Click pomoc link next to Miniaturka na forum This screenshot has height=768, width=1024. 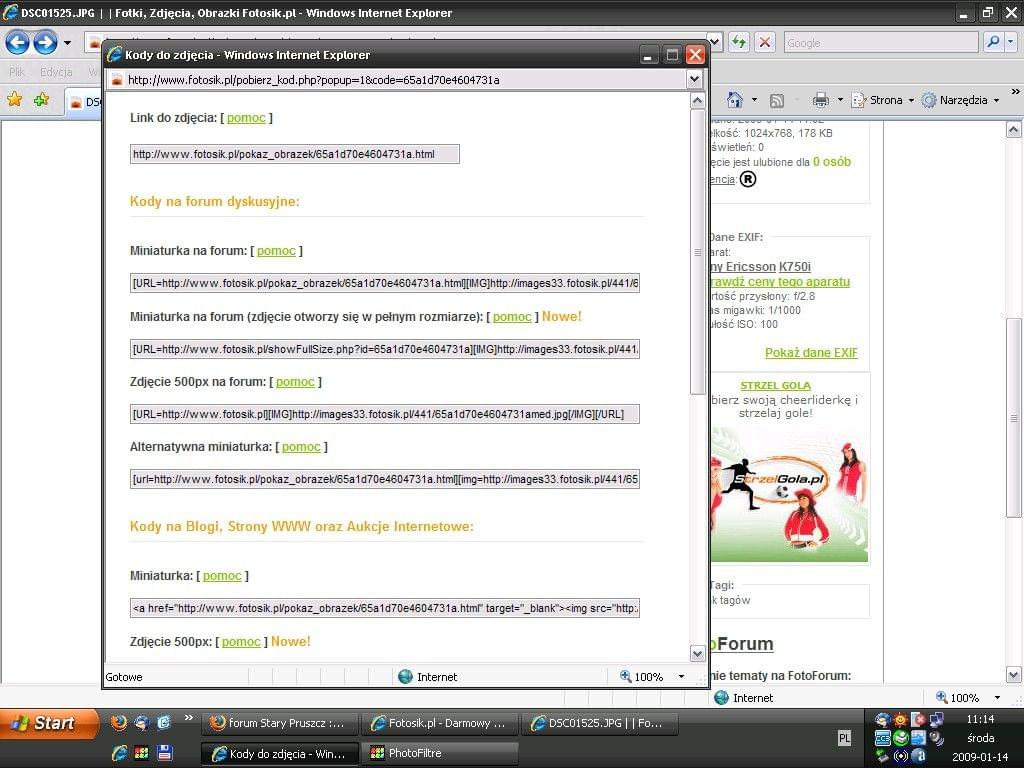click(276, 251)
